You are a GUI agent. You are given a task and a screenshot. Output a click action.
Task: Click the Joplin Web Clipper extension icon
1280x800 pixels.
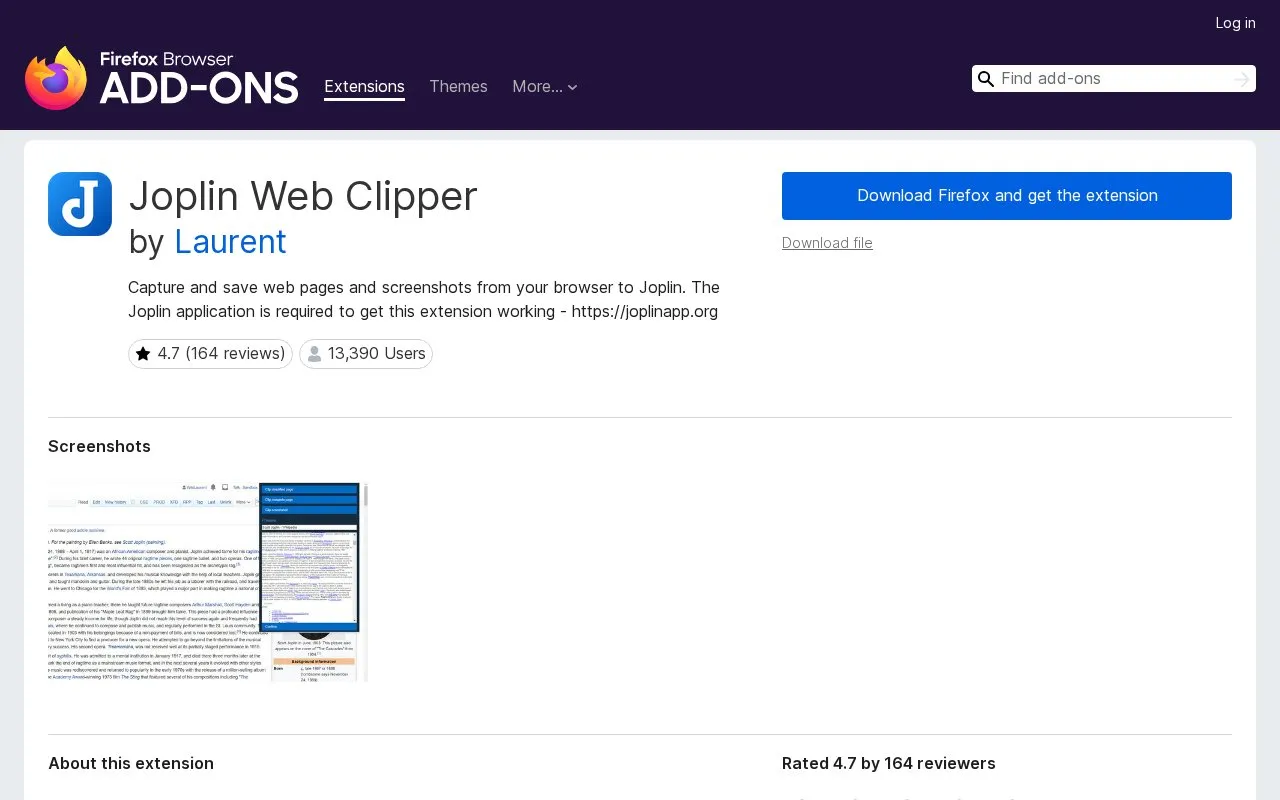(x=80, y=204)
